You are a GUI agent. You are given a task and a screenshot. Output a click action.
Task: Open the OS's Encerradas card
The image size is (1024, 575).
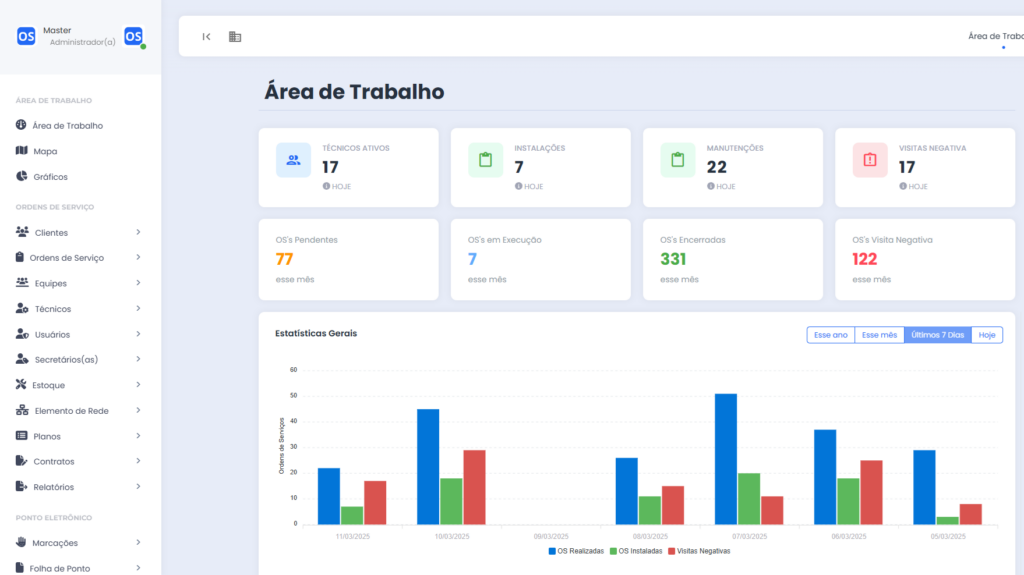732,260
